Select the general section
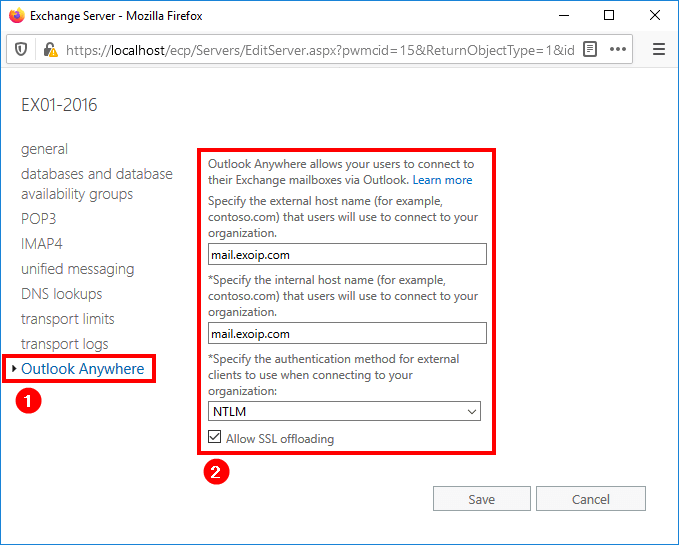 44,149
